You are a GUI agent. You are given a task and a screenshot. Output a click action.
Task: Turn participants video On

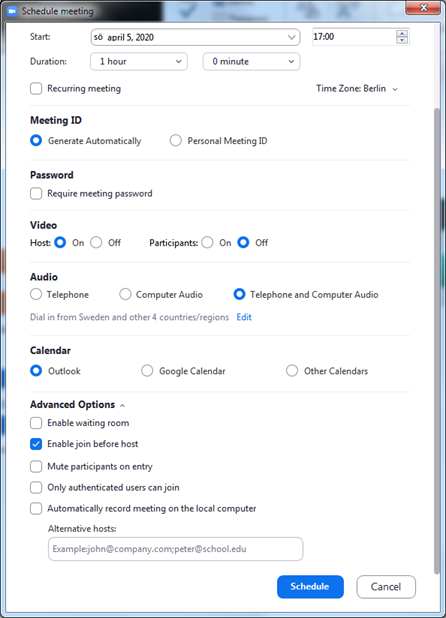(207, 242)
